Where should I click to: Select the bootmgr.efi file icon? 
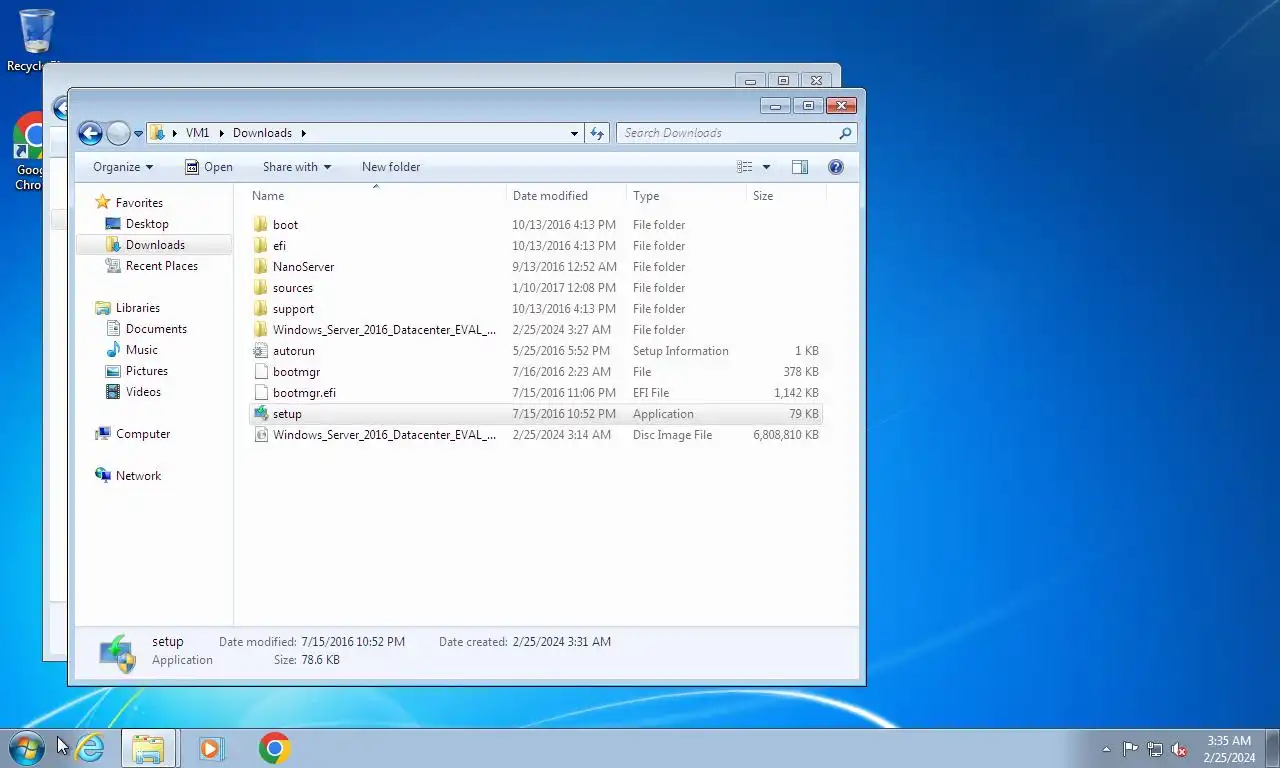(x=261, y=393)
